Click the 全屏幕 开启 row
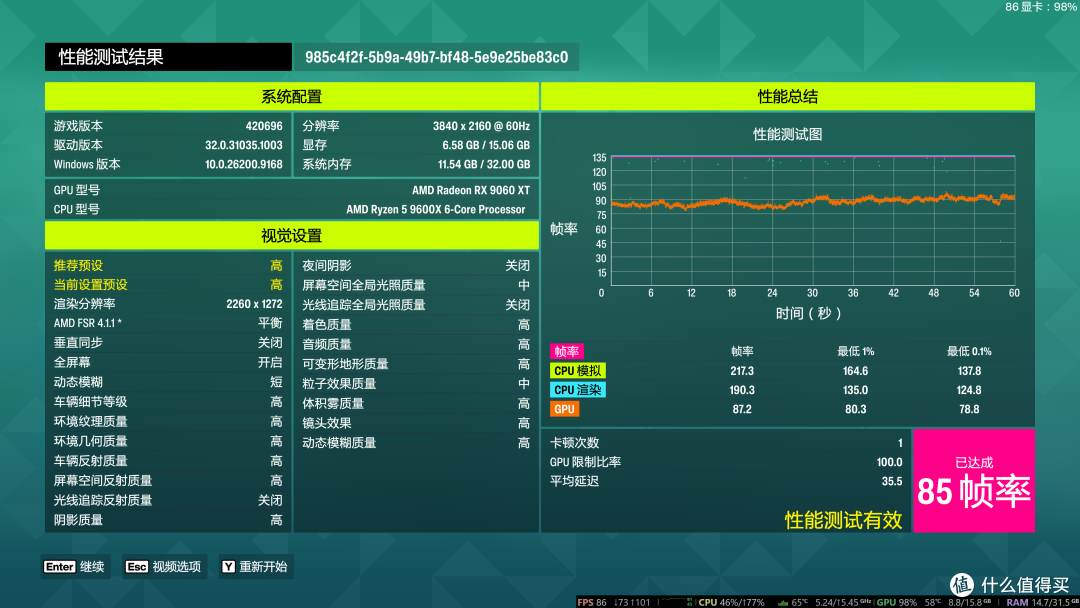This screenshot has height=608, width=1080. (168, 362)
